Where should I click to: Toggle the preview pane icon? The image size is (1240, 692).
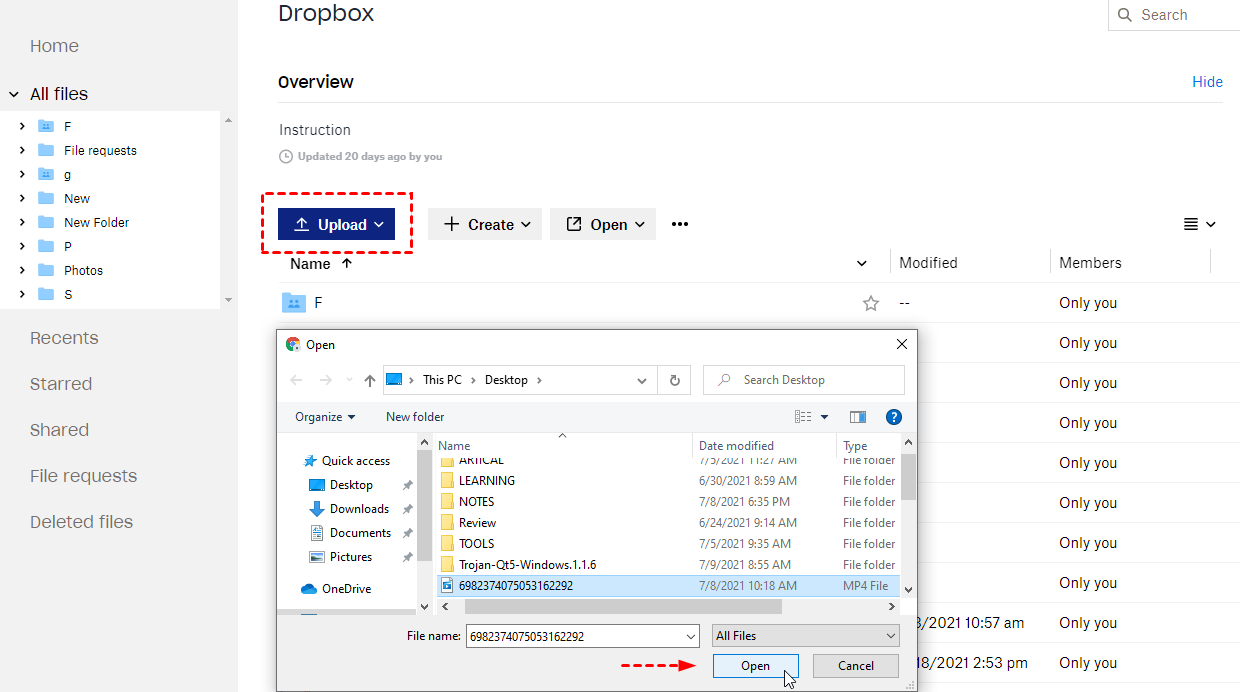point(858,417)
